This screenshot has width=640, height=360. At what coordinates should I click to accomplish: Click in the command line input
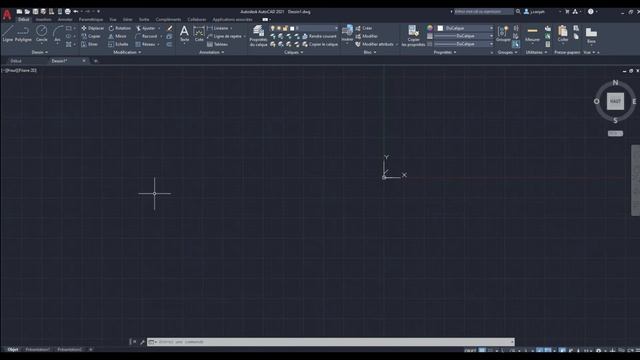(331, 342)
